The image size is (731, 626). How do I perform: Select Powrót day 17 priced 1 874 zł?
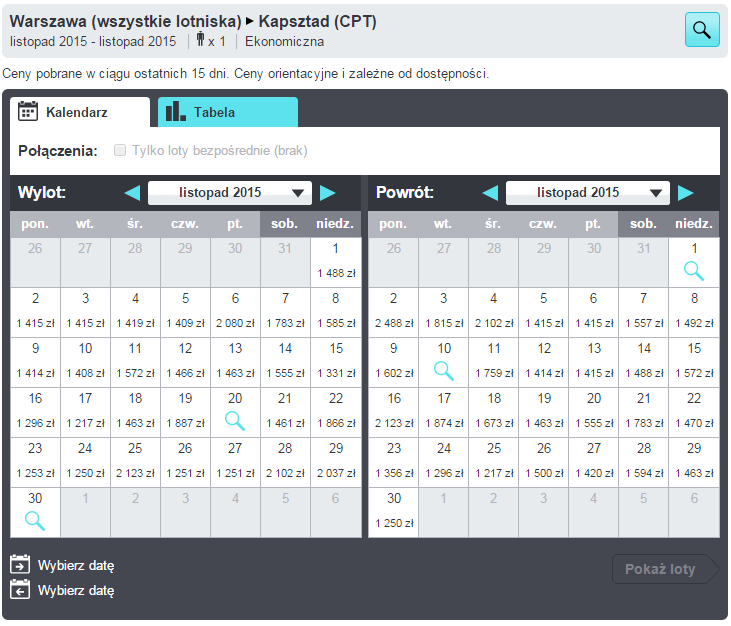click(444, 412)
